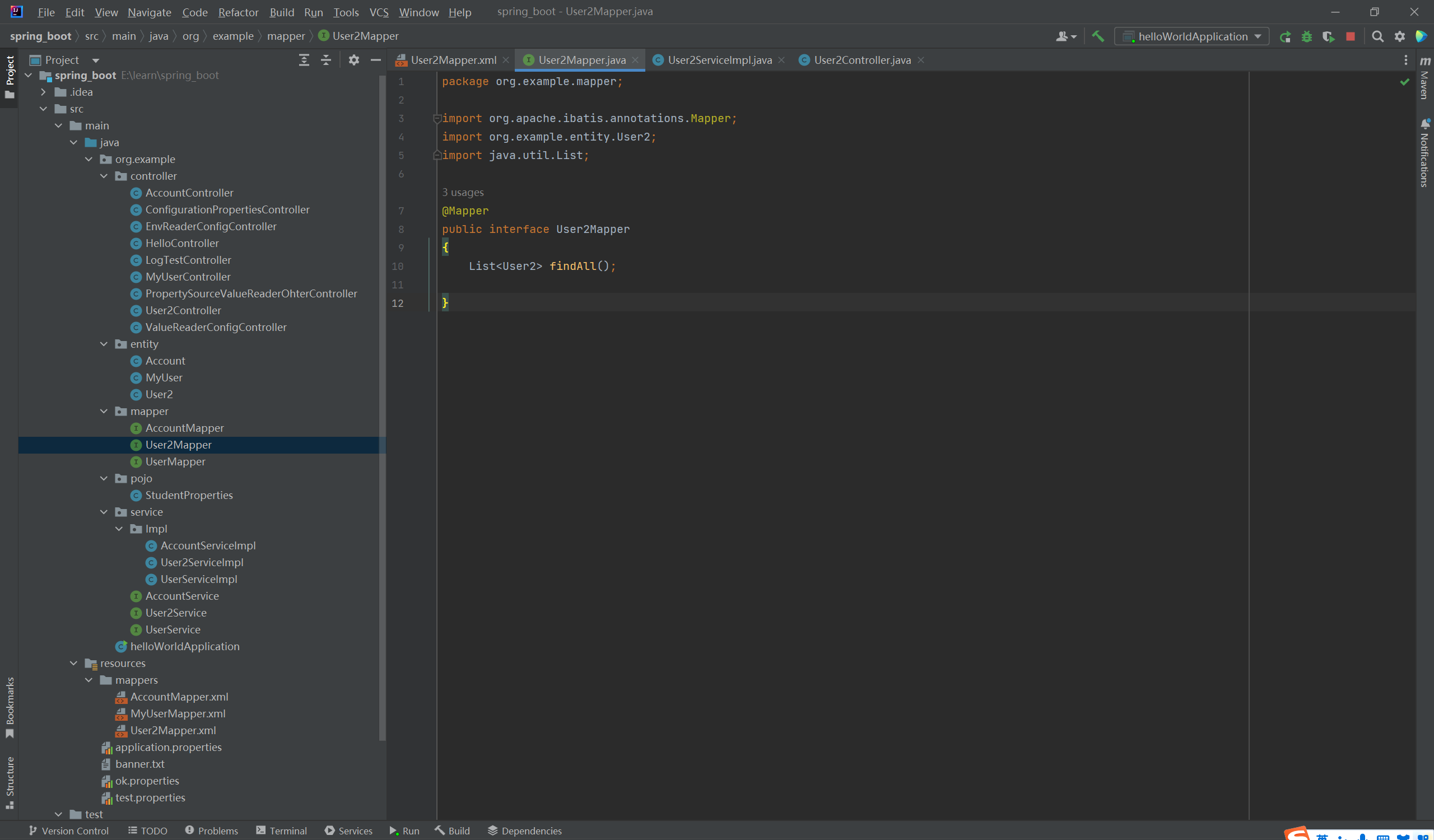1434x840 pixels.
Task: Click Collapse All icon in Project panel
Action: [x=326, y=60]
